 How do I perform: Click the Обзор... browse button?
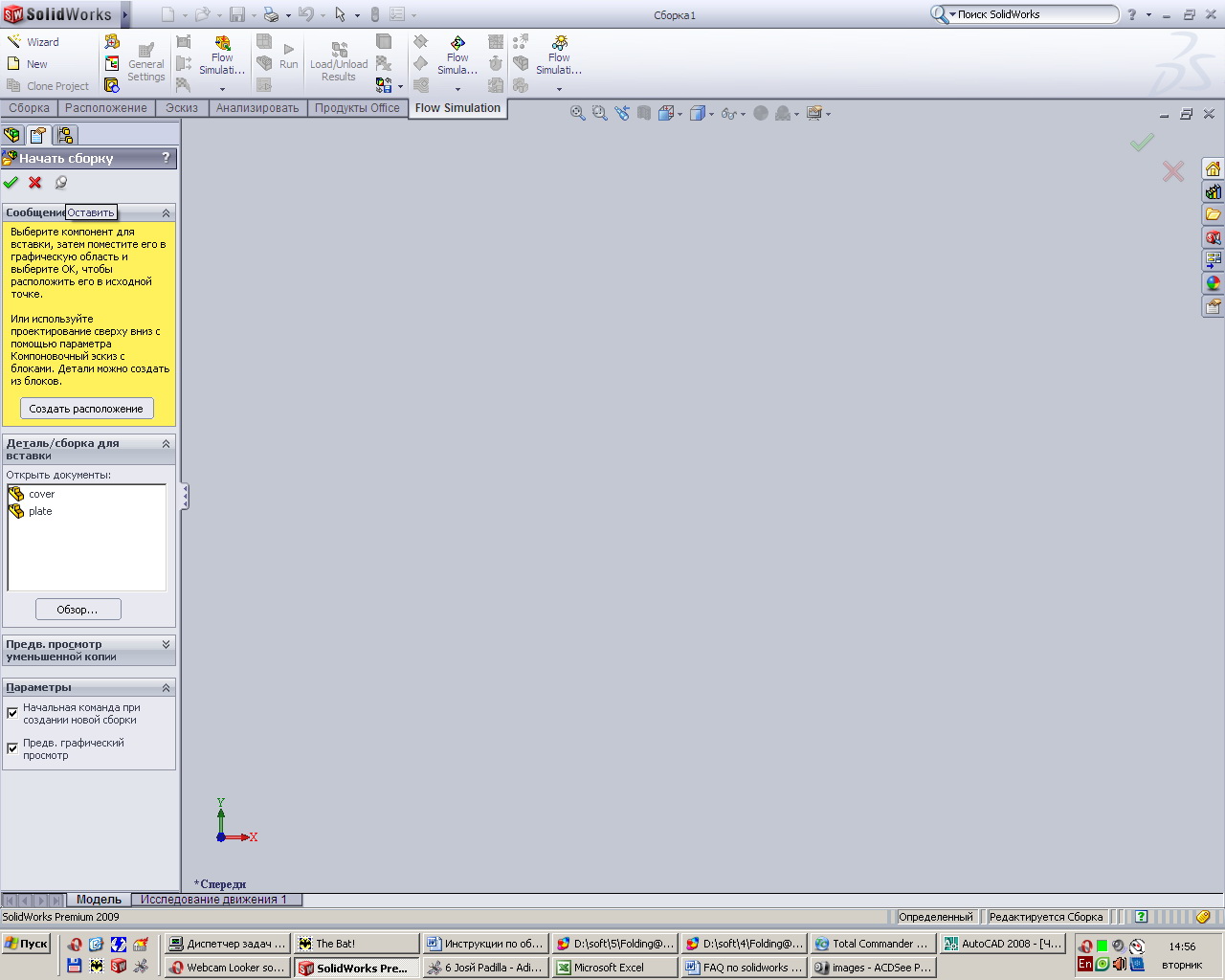coord(78,610)
